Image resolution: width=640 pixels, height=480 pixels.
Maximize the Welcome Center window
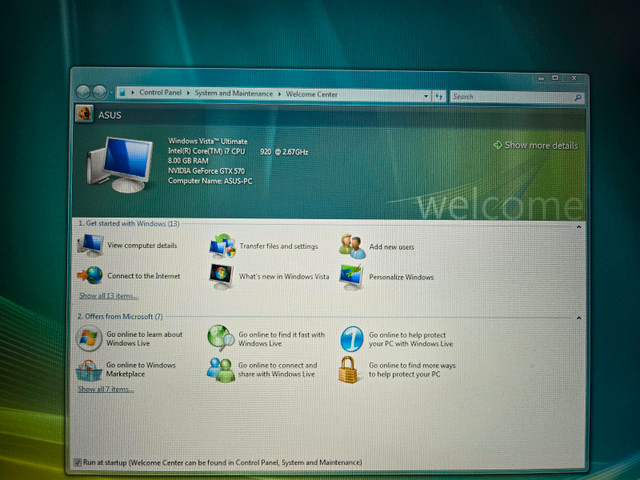pyautogui.click(x=555, y=78)
